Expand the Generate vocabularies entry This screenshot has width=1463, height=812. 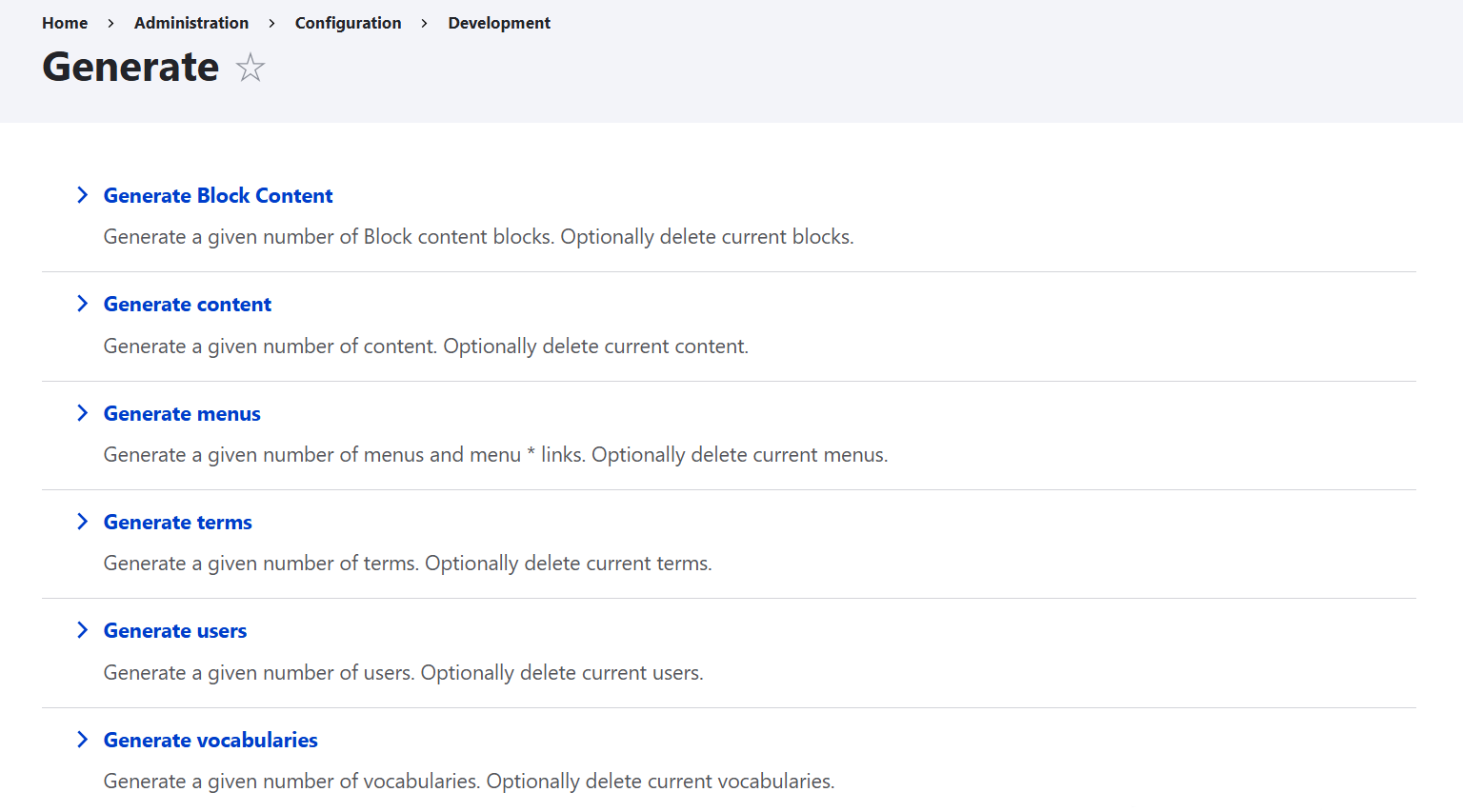tap(210, 740)
